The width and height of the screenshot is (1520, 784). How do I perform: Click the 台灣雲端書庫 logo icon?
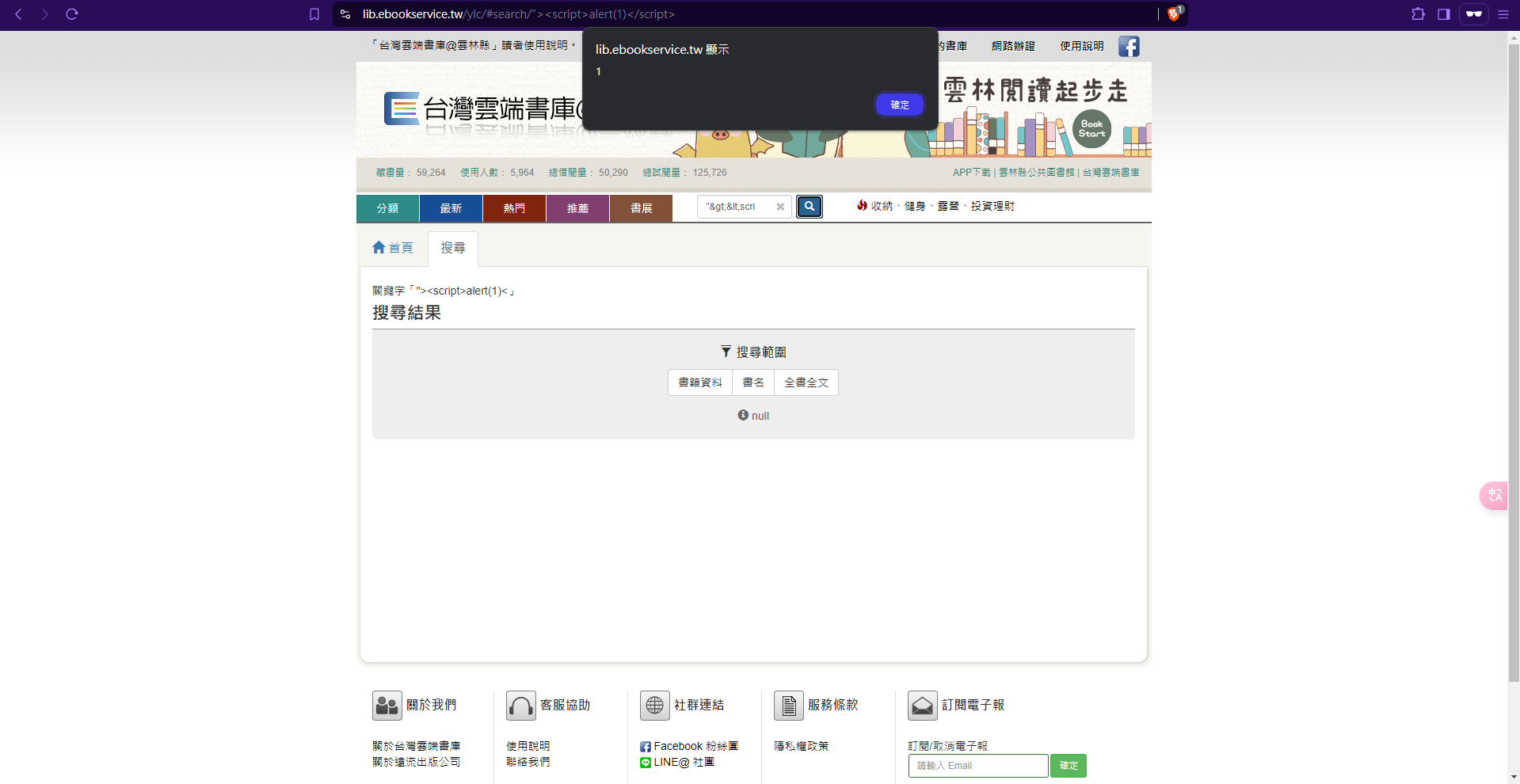[402, 108]
